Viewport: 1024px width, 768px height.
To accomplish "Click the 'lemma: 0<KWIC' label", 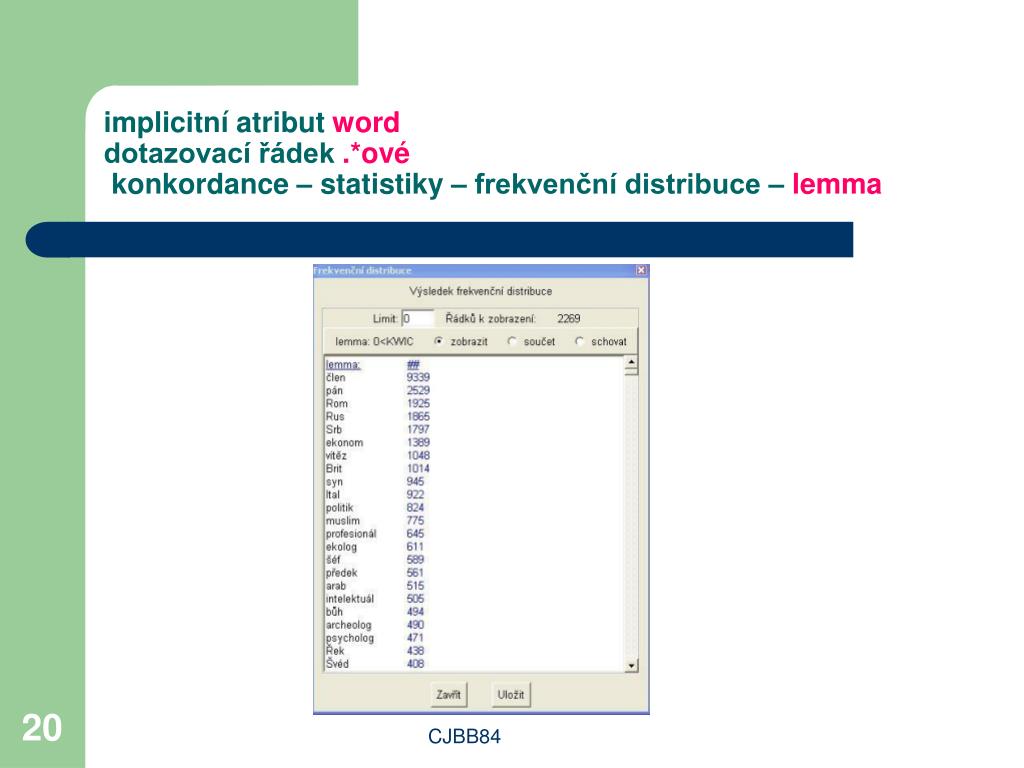I will point(374,342).
